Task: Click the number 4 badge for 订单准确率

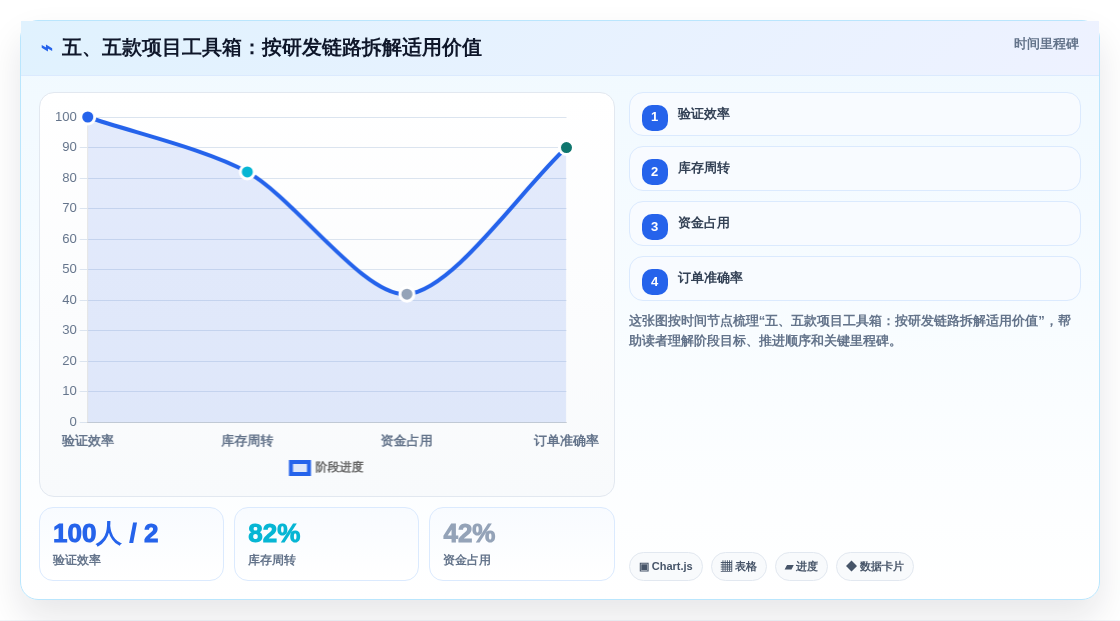Action: [x=654, y=282]
